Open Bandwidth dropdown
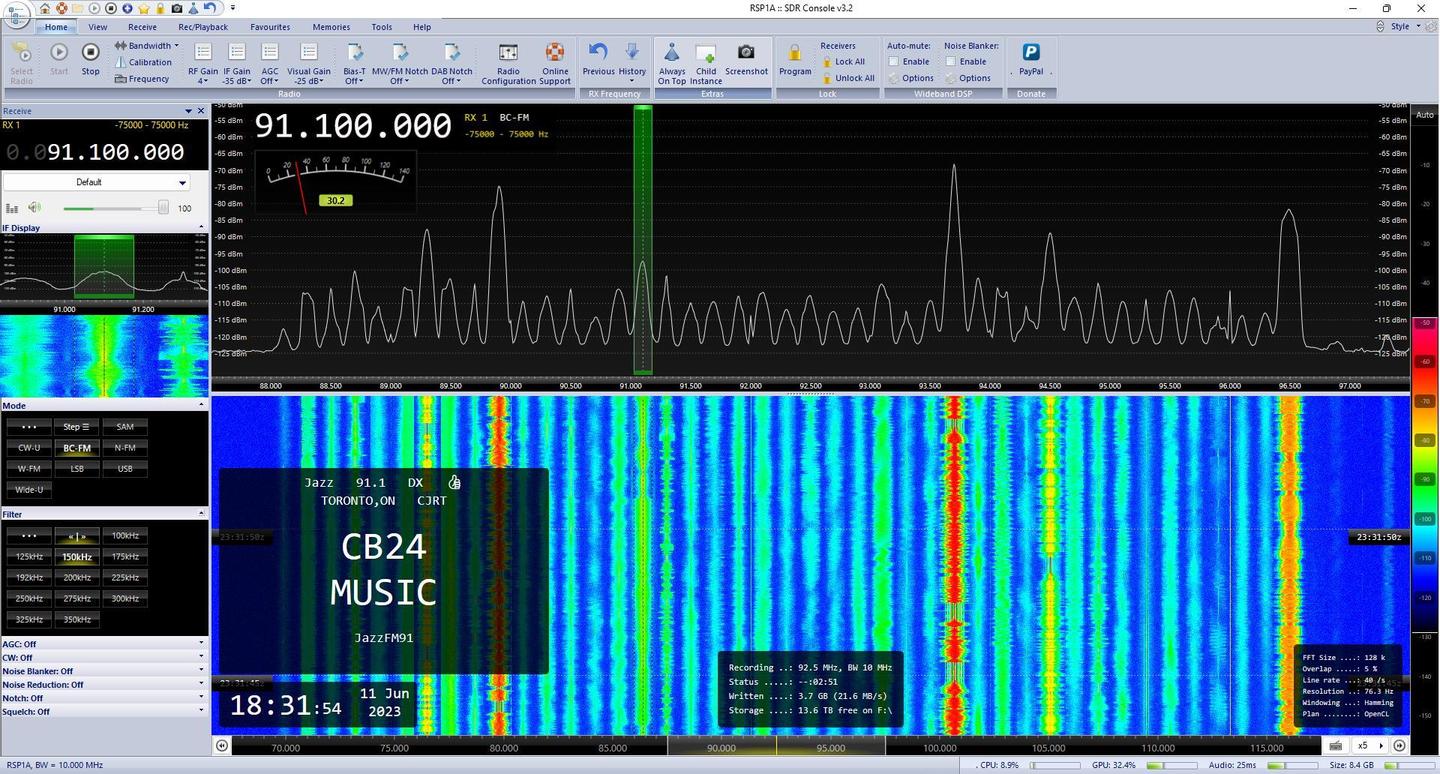The width and height of the screenshot is (1440, 774). 147,46
